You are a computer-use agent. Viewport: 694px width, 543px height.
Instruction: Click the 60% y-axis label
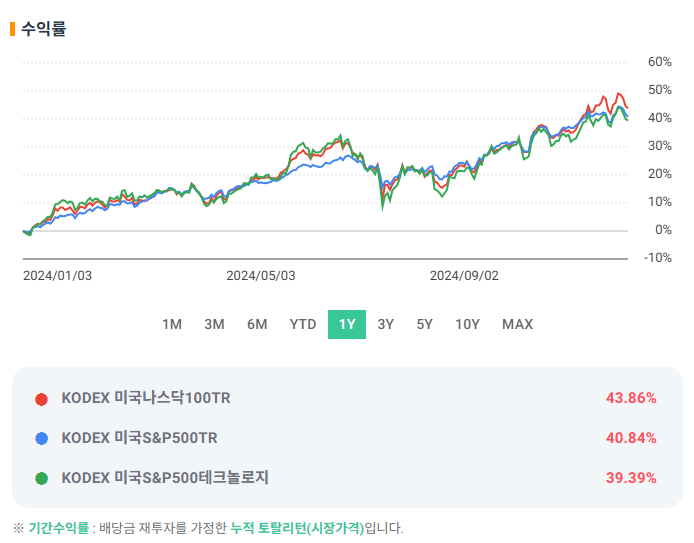659,62
